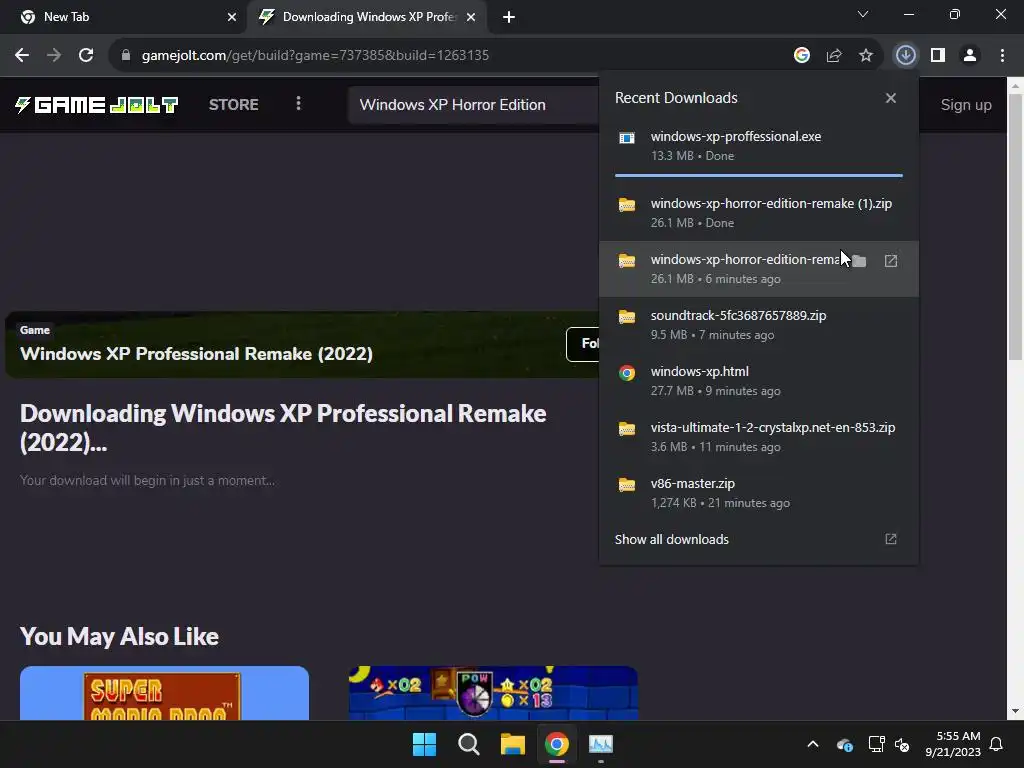Click the browser back arrow
This screenshot has width=1024, height=768.
coord(22,56)
